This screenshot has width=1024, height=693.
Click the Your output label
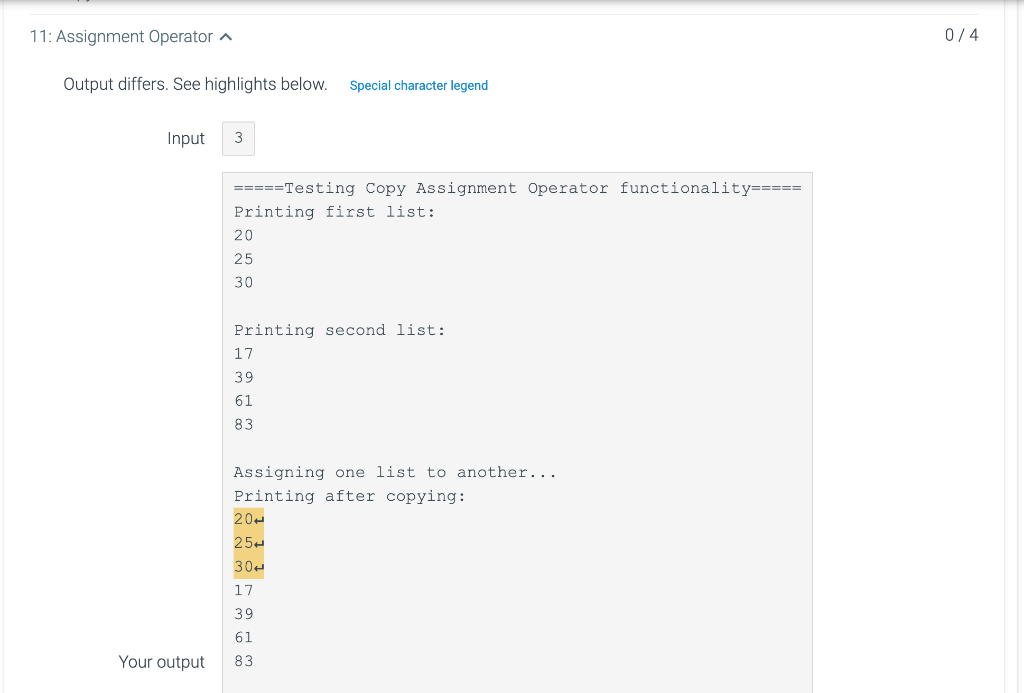[x=162, y=662]
